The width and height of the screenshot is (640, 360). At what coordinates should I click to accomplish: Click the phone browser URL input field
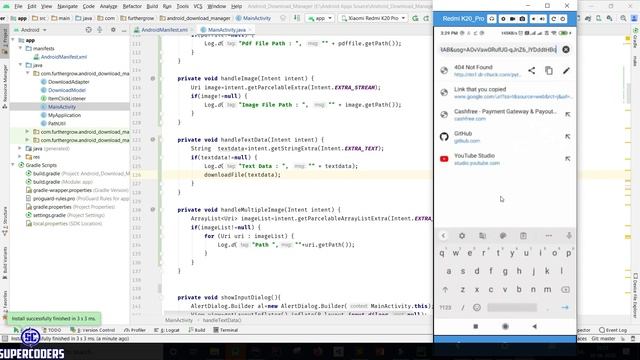498,49
